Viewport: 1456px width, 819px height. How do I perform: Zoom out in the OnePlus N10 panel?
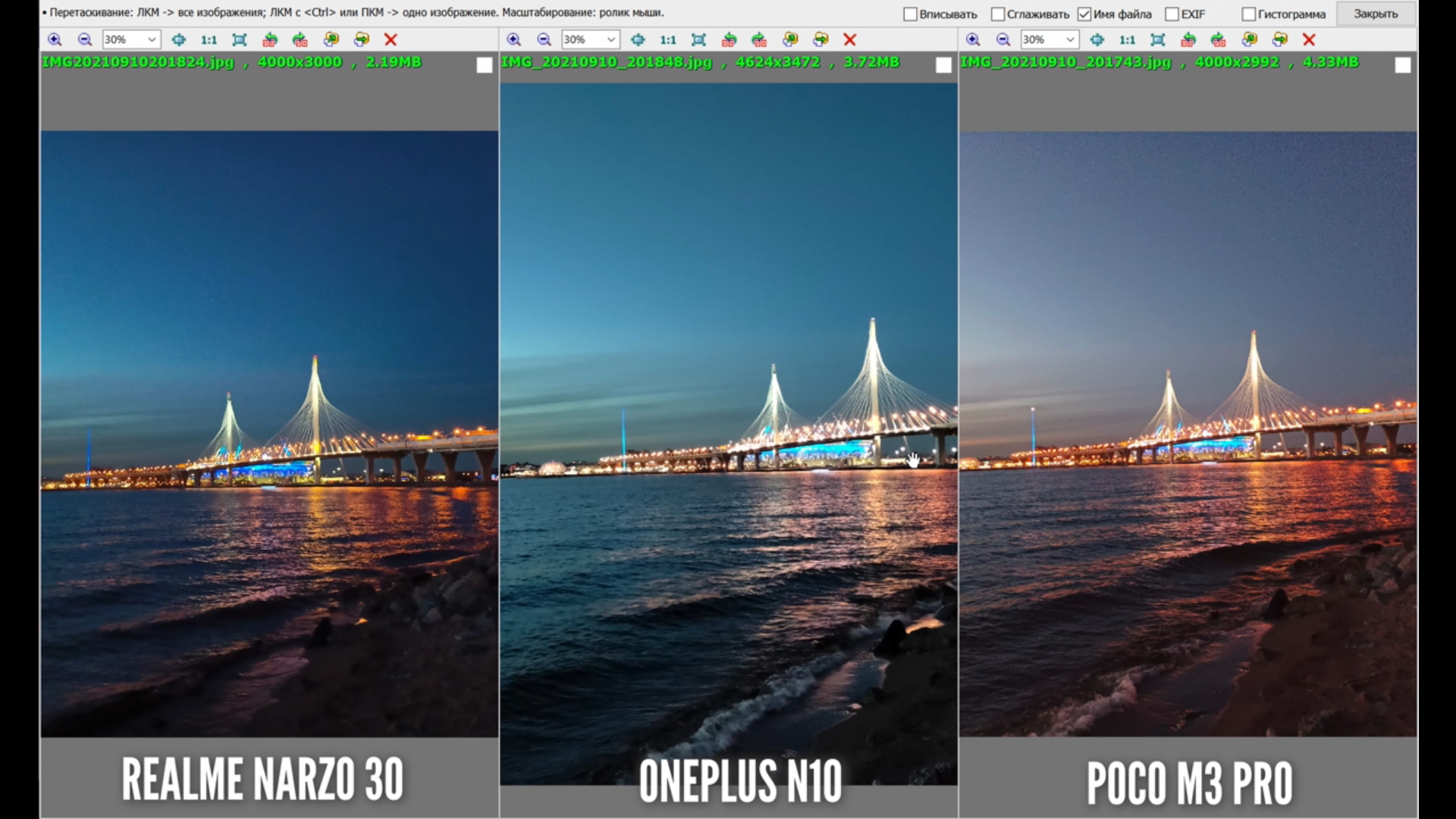(544, 39)
